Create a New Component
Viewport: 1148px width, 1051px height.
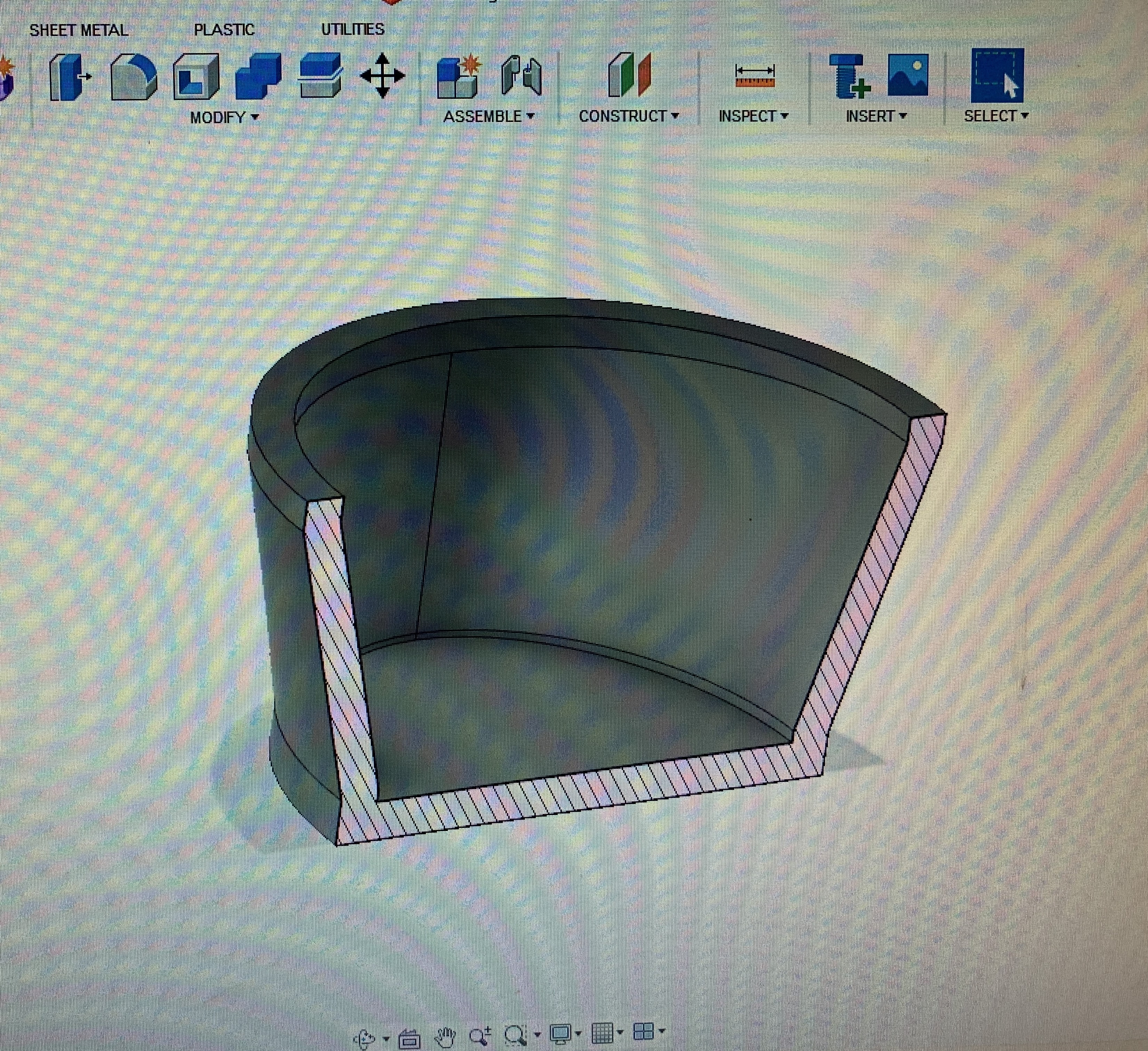tap(459, 77)
